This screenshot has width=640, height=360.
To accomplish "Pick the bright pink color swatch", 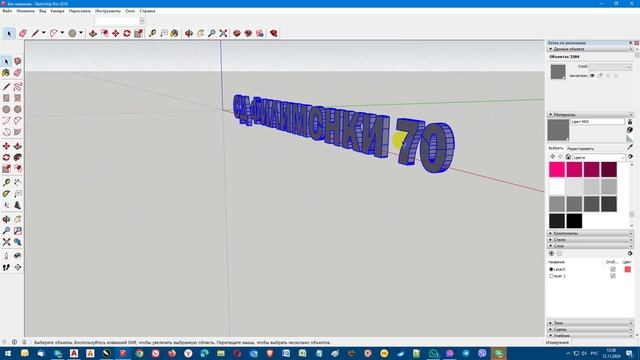I will coord(557,169).
